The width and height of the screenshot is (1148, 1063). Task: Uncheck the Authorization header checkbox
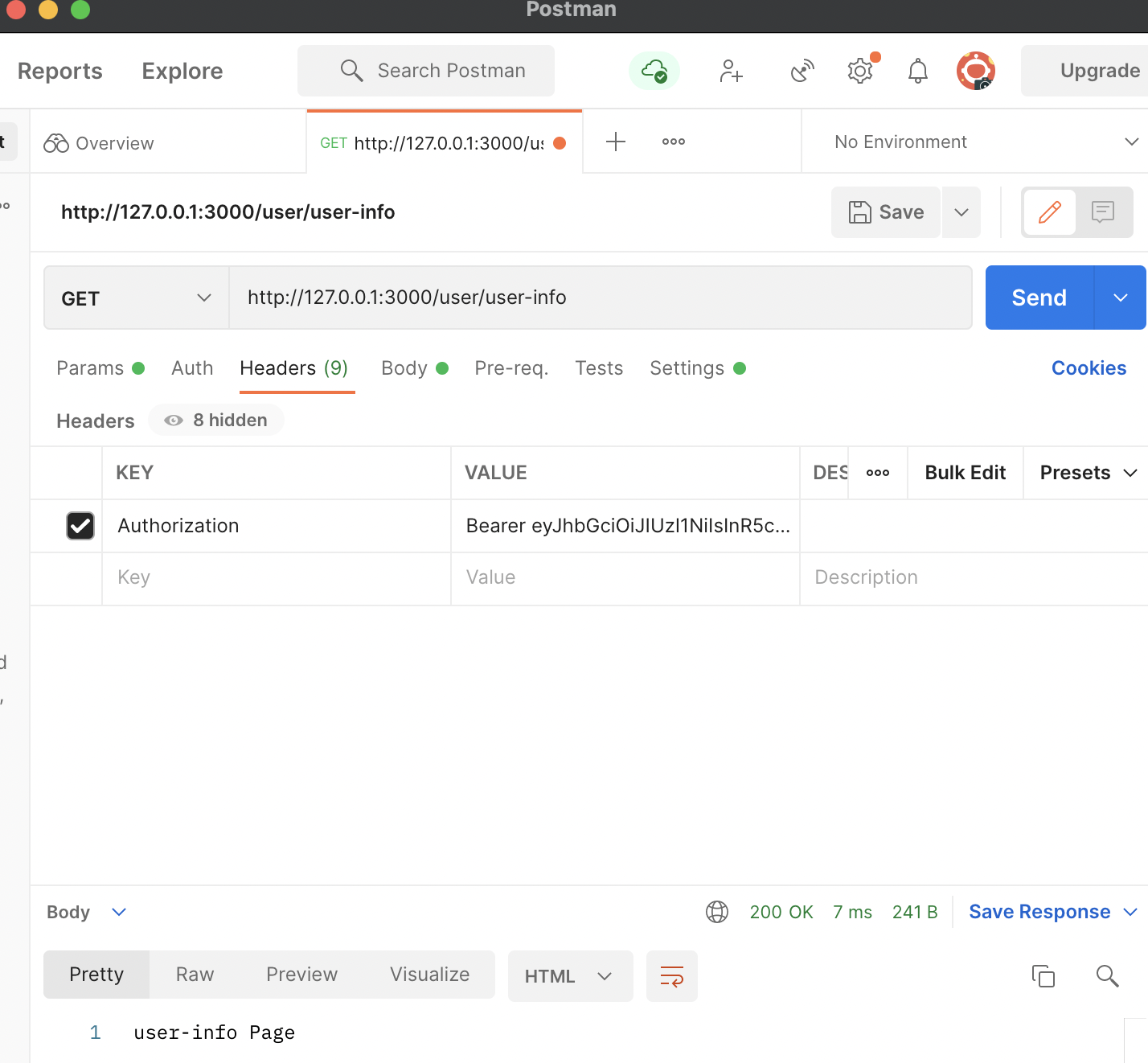[80, 526]
